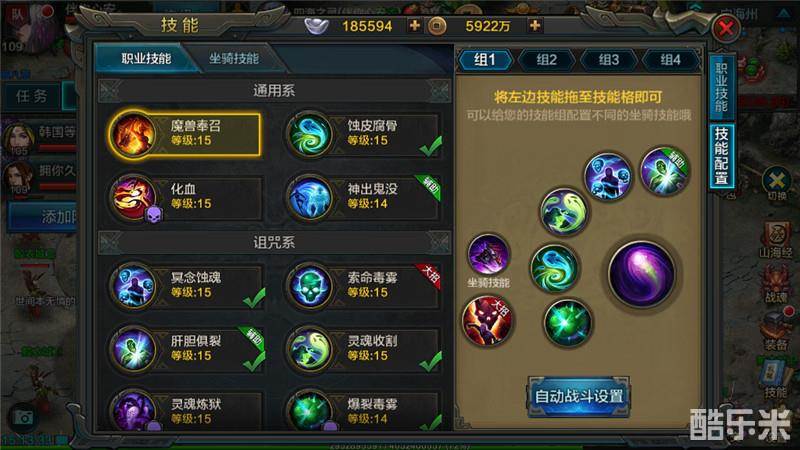
Task: Switch to skill group 组2
Action: tap(546, 60)
